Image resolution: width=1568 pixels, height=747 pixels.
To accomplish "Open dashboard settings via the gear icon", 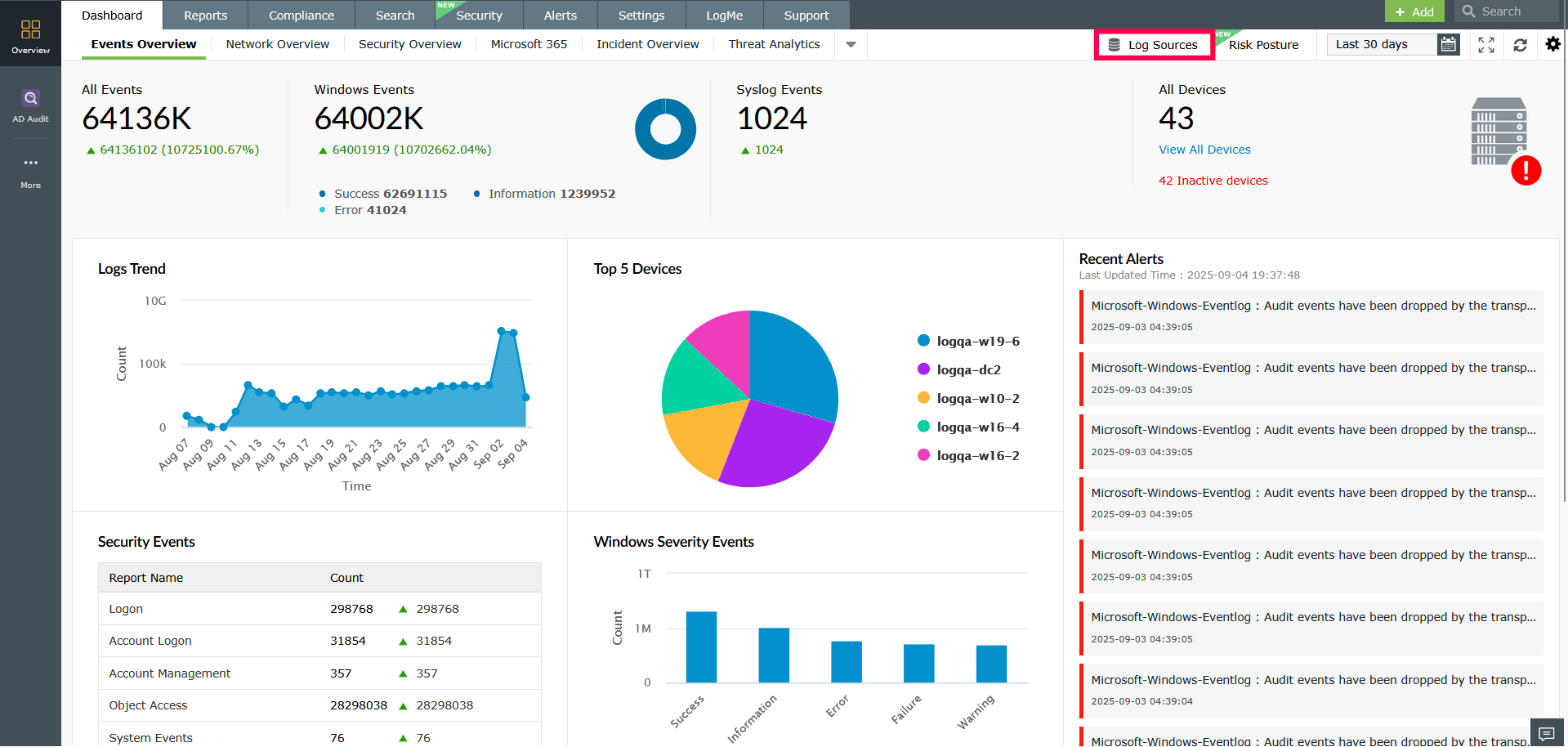I will [1552, 44].
